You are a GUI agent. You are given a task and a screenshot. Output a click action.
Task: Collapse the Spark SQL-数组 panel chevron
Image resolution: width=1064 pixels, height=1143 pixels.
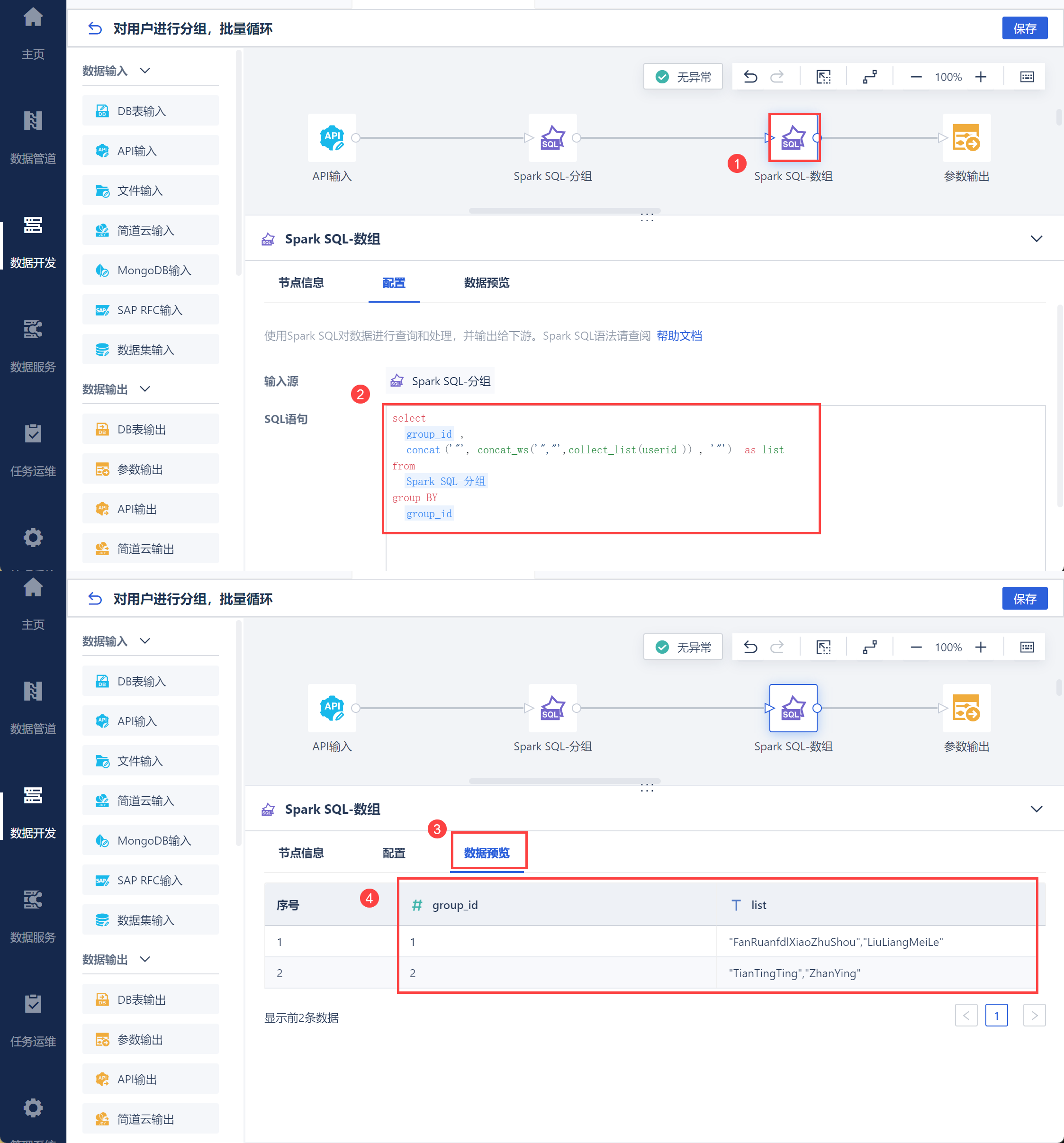click(x=1037, y=239)
